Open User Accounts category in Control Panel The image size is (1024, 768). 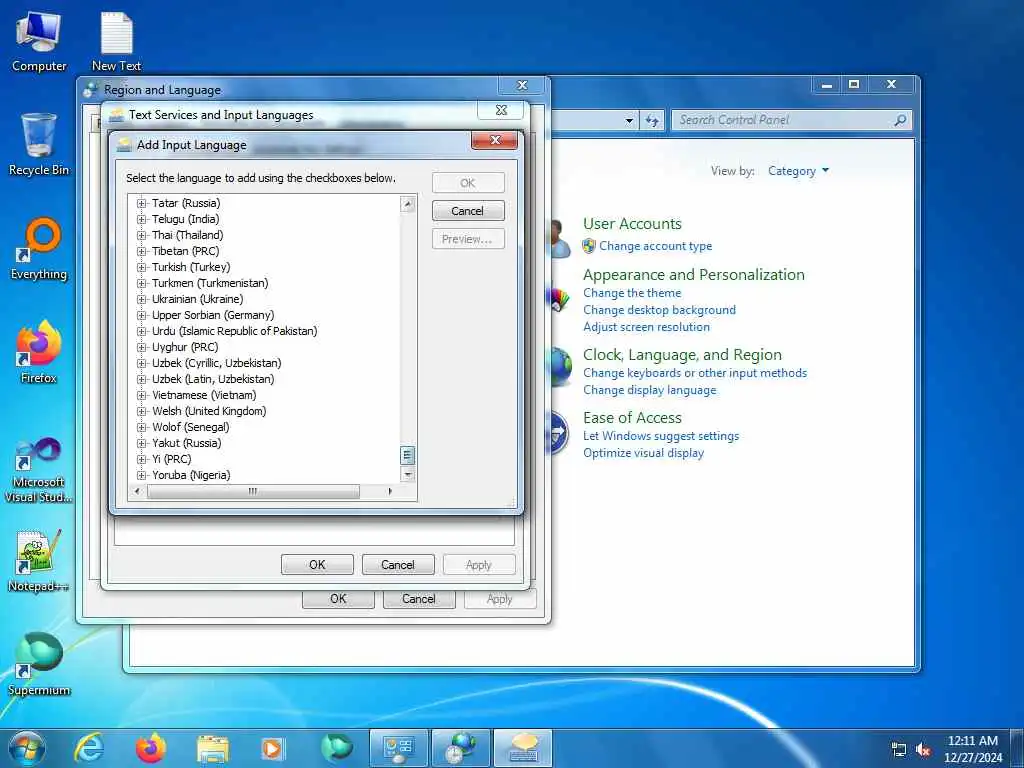click(632, 224)
